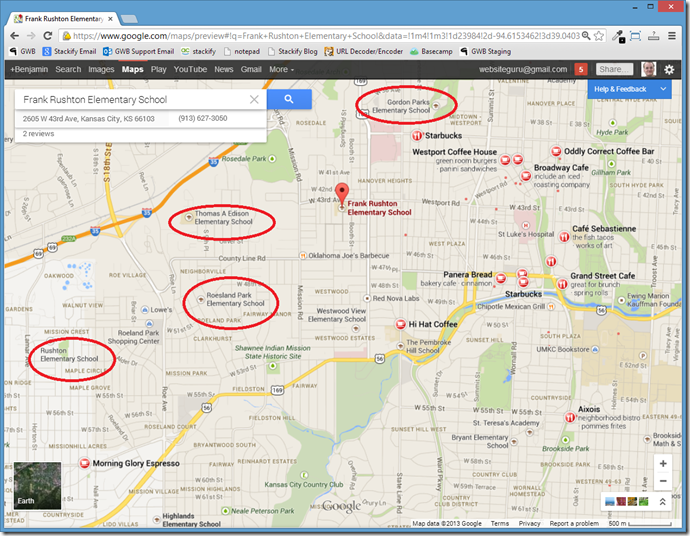Open a new browser tab
The width and height of the screenshot is (690, 536).
point(129,19)
